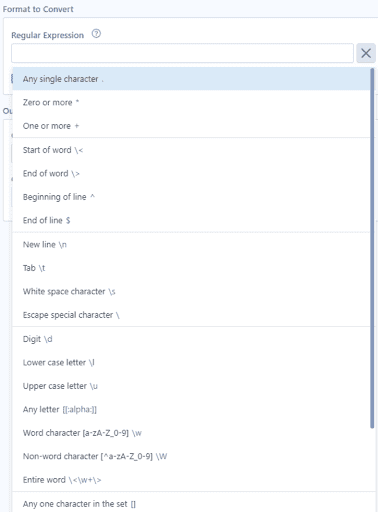Click the dropdown list vertical scrollbar
378x512 pixels.
pos(372,248)
